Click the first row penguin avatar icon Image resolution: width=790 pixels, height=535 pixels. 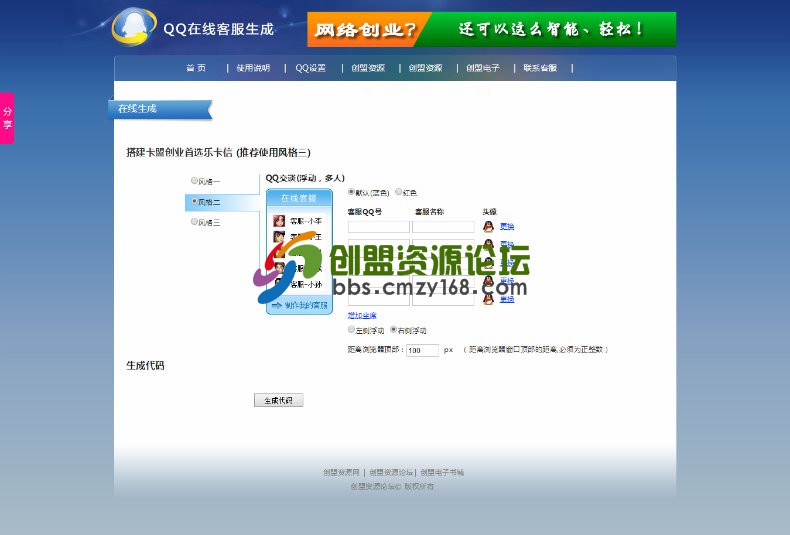(488, 227)
